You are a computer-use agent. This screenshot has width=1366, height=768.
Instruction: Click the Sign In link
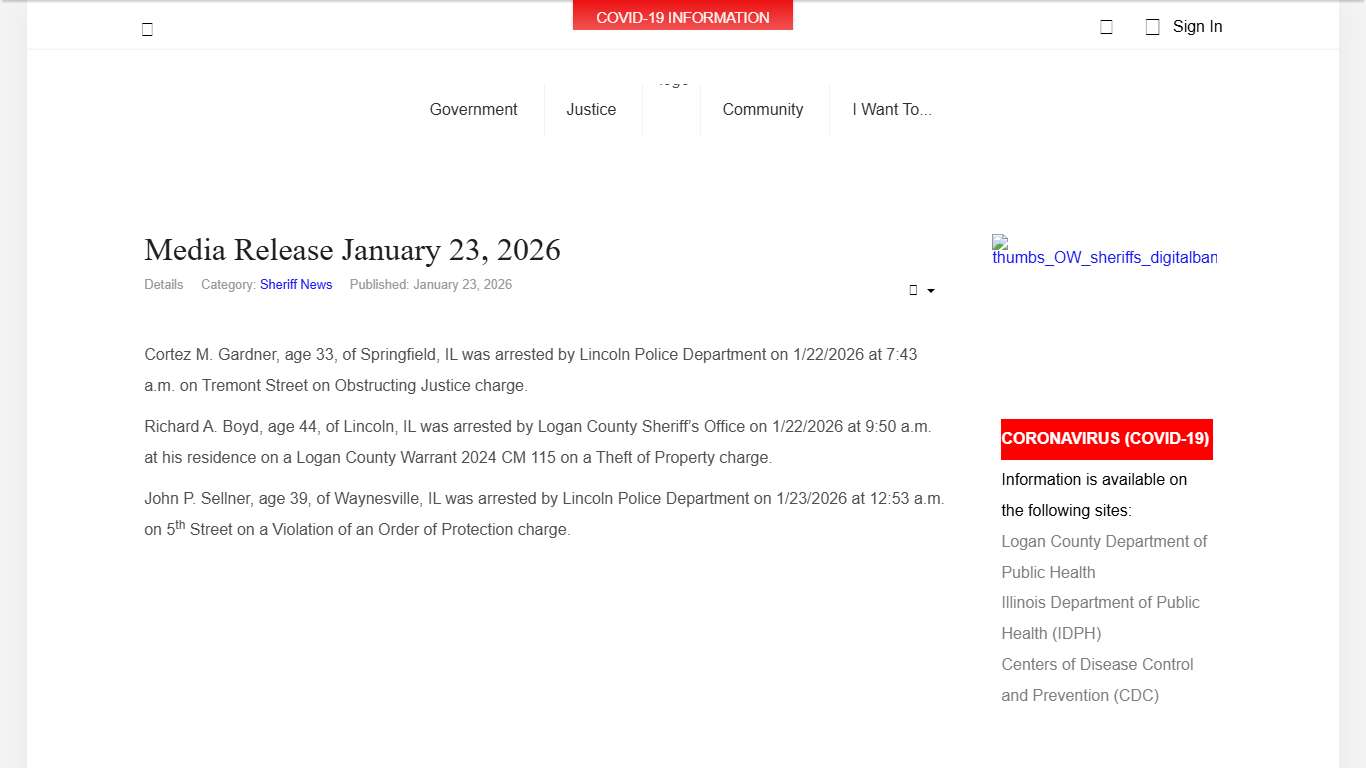(1197, 26)
